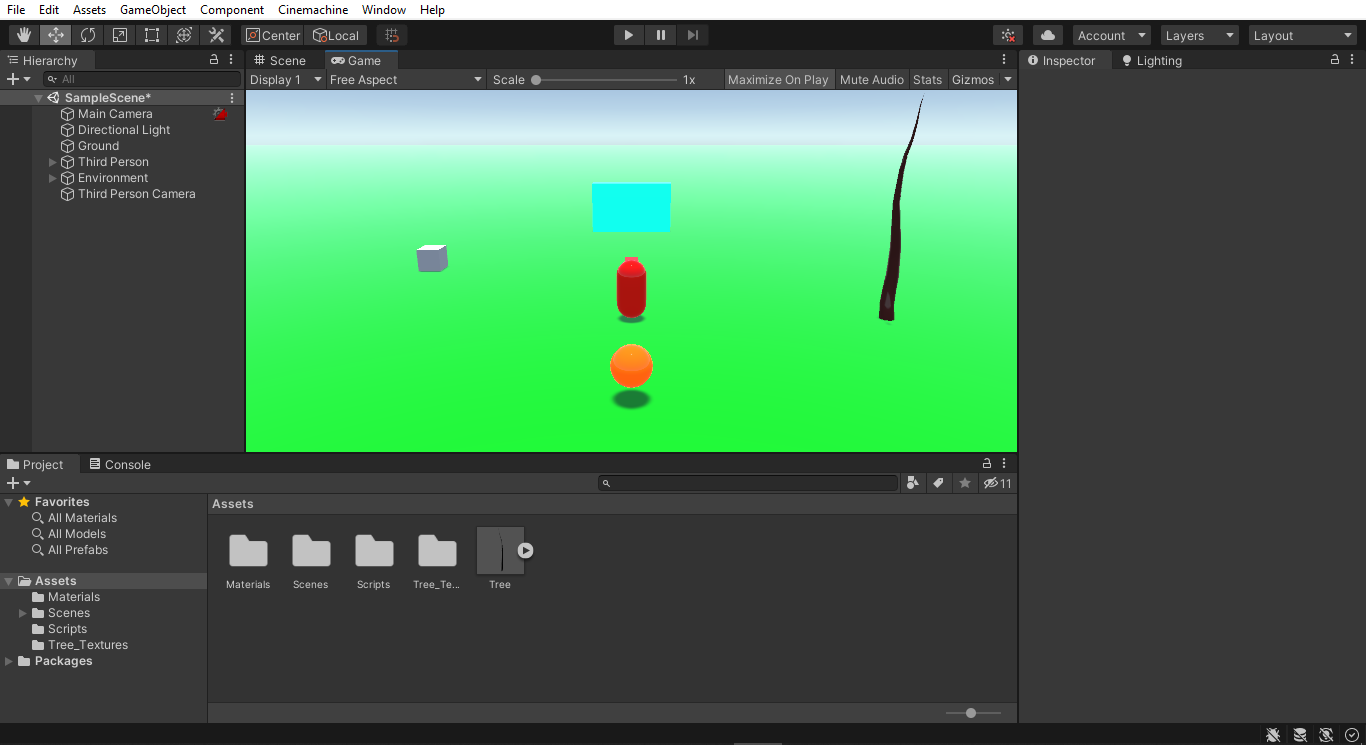Open collaborate cloud-off icon
The image size is (1366, 745).
(x=1008, y=35)
